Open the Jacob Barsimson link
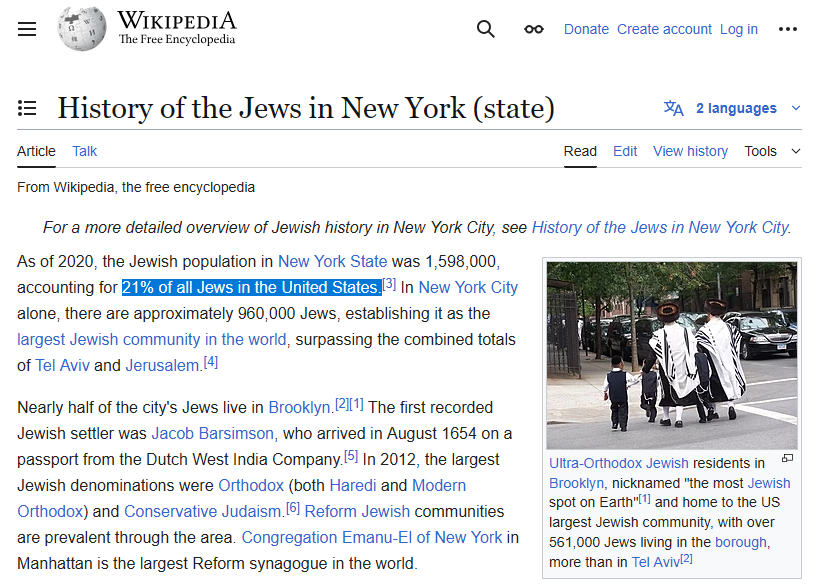This screenshot has width=813, height=588. point(213,433)
